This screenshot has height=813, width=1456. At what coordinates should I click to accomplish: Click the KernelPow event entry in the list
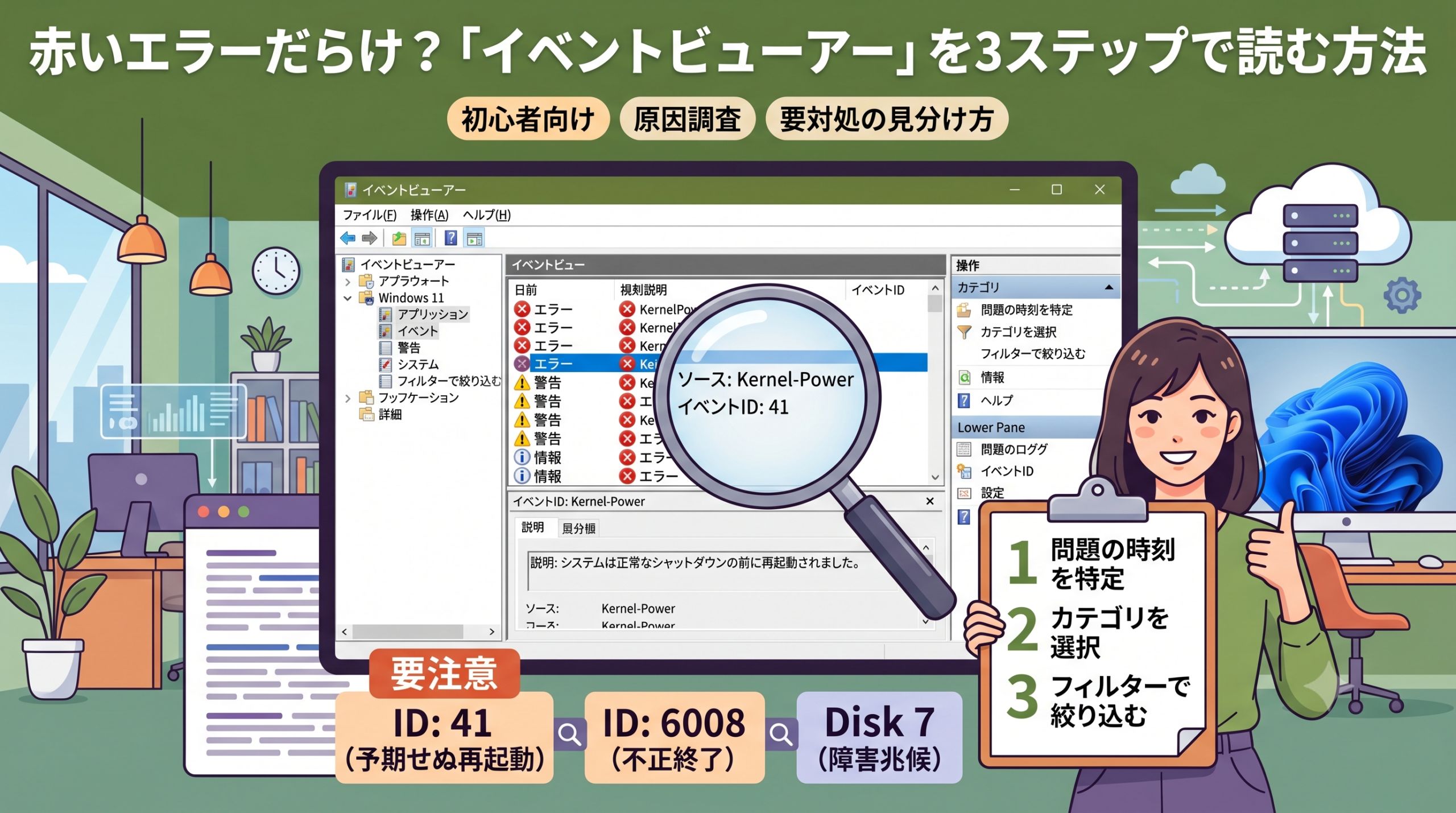[x=657, y=309]
